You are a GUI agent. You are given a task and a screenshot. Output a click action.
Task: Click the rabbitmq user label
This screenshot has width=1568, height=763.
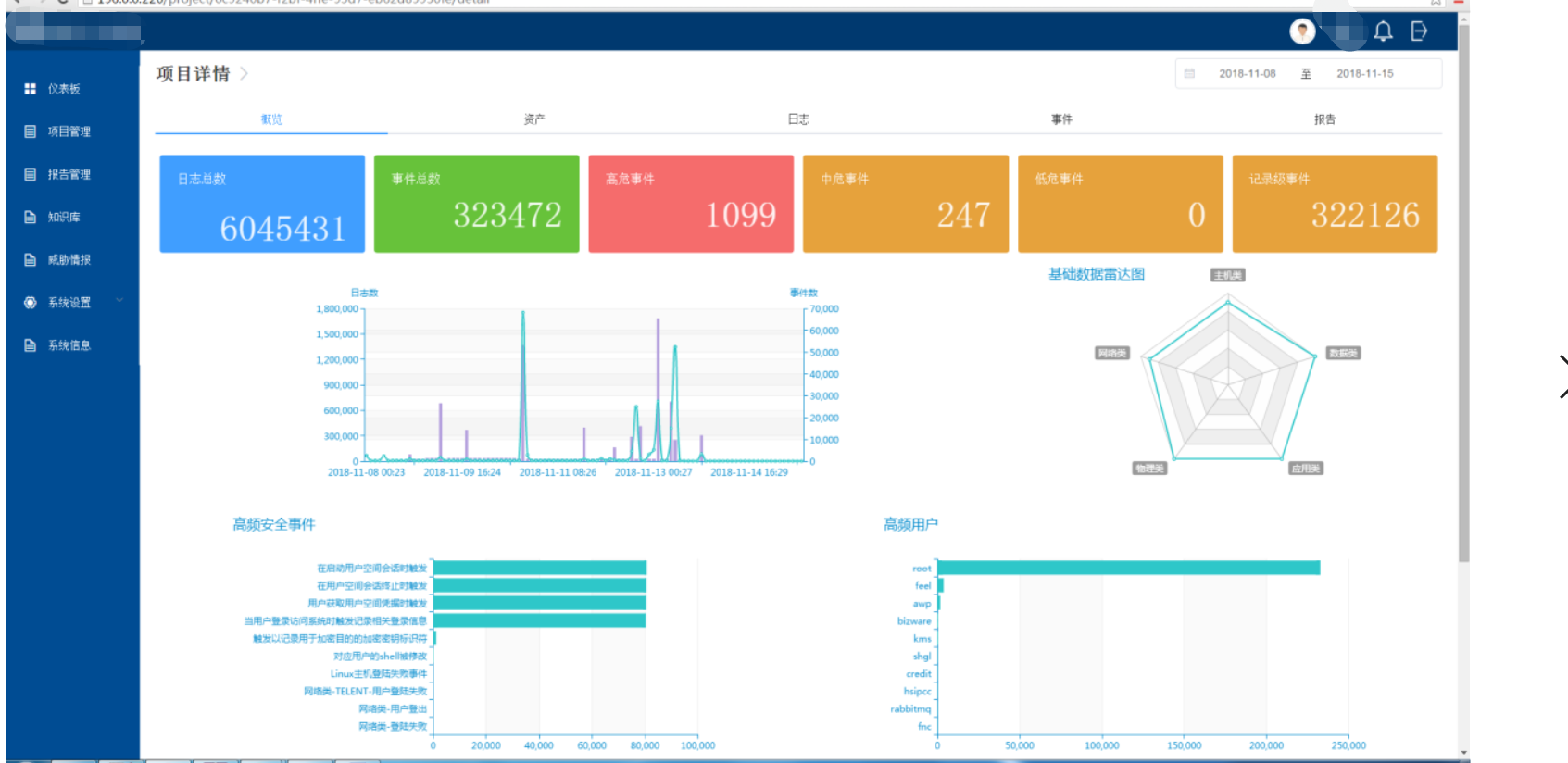[911, 708]
